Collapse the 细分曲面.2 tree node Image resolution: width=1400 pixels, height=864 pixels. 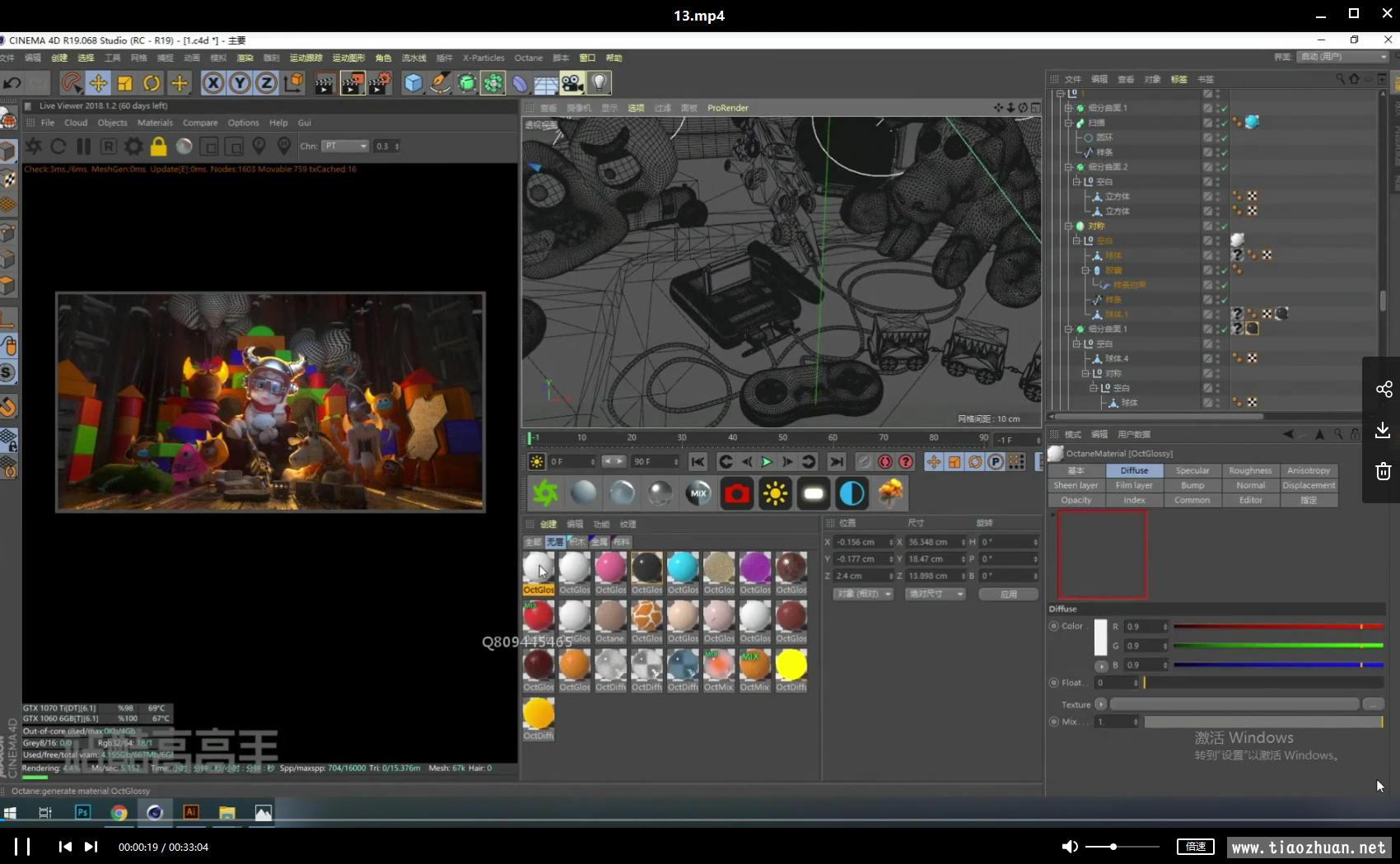tap(1068, 167)
